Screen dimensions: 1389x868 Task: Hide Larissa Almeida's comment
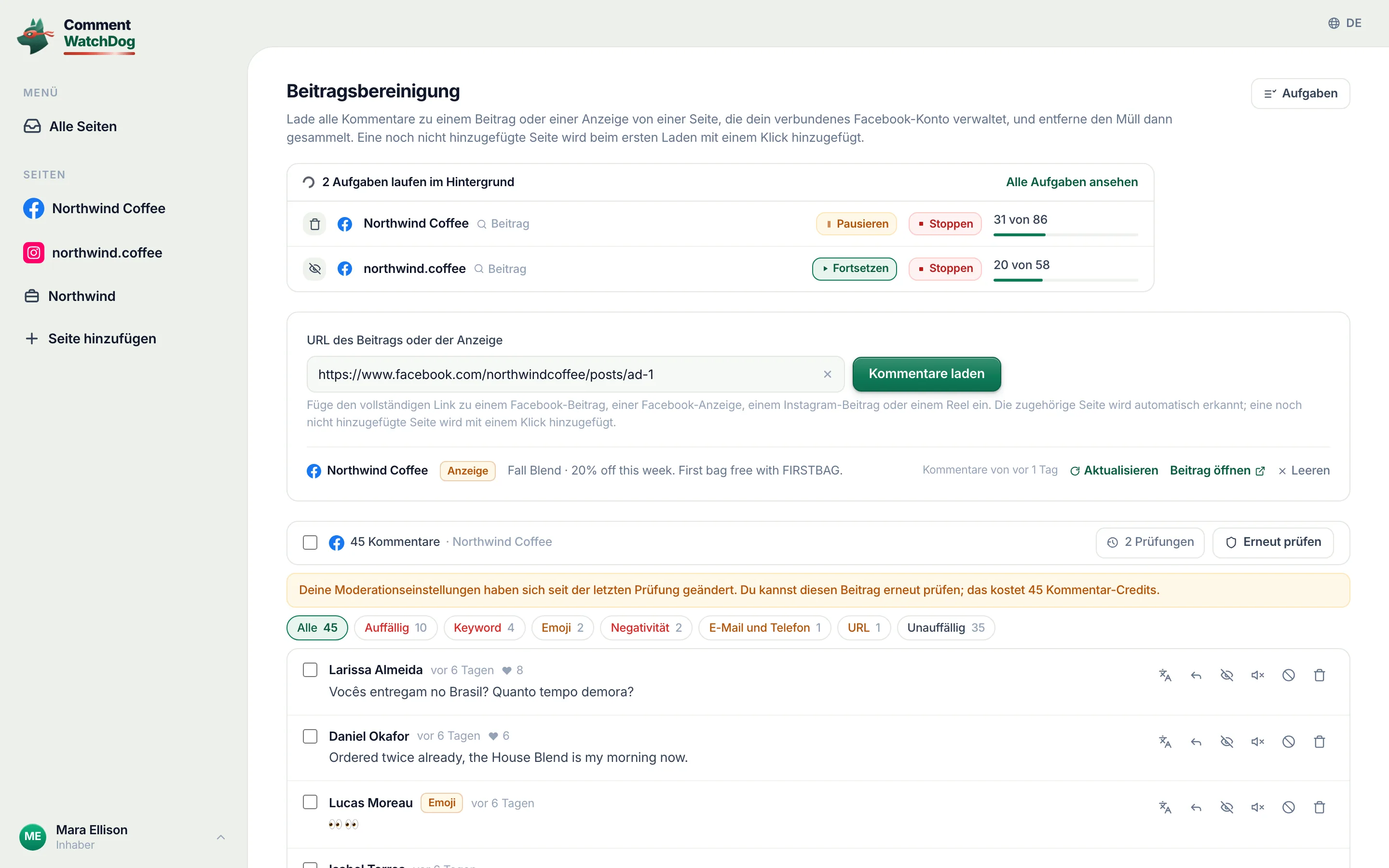[1226, 675]
